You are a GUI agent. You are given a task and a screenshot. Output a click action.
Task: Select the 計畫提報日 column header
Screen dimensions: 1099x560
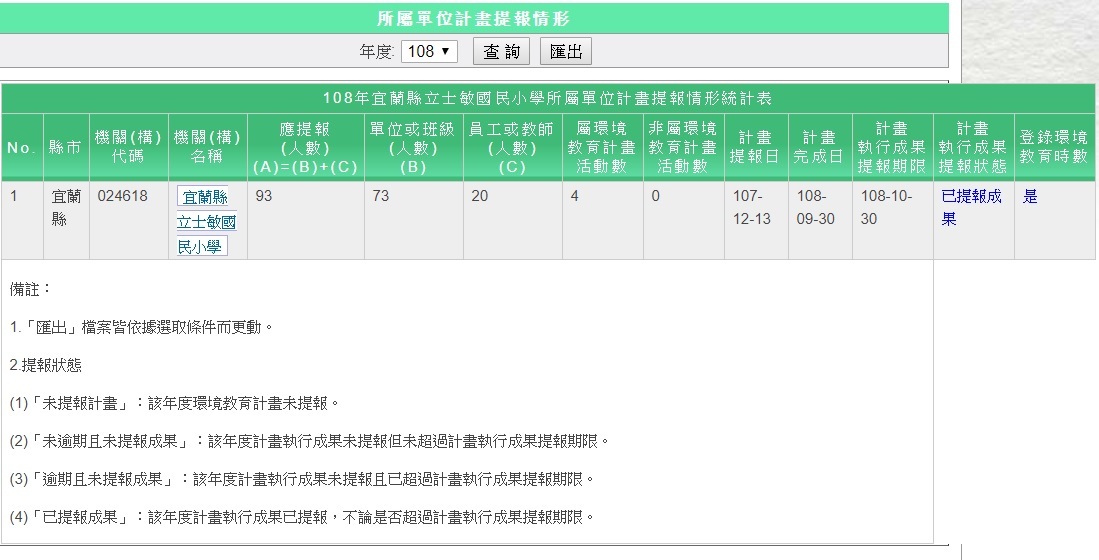[x=756, y=147]
